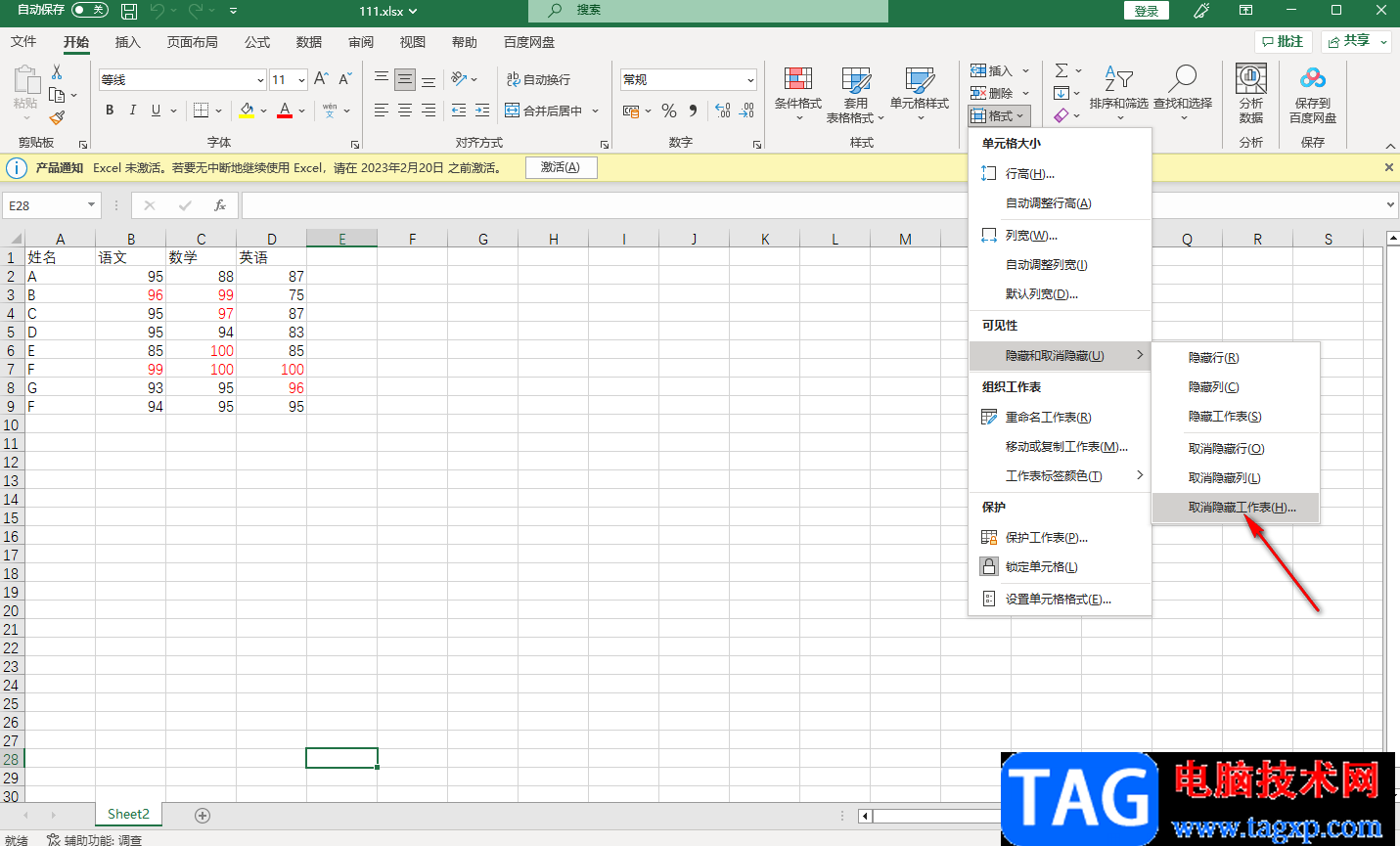Open Find and Select (查找和选择) tool

coord(1183,94)
